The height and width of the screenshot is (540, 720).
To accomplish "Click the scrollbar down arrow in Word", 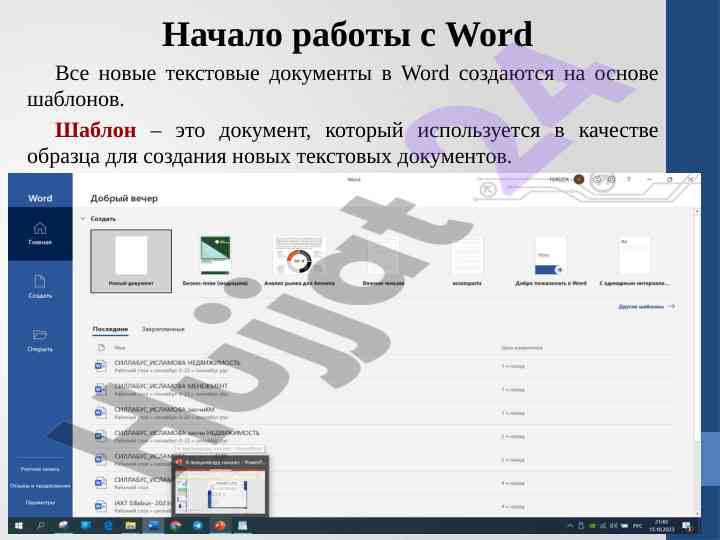I will pos(697,513).
